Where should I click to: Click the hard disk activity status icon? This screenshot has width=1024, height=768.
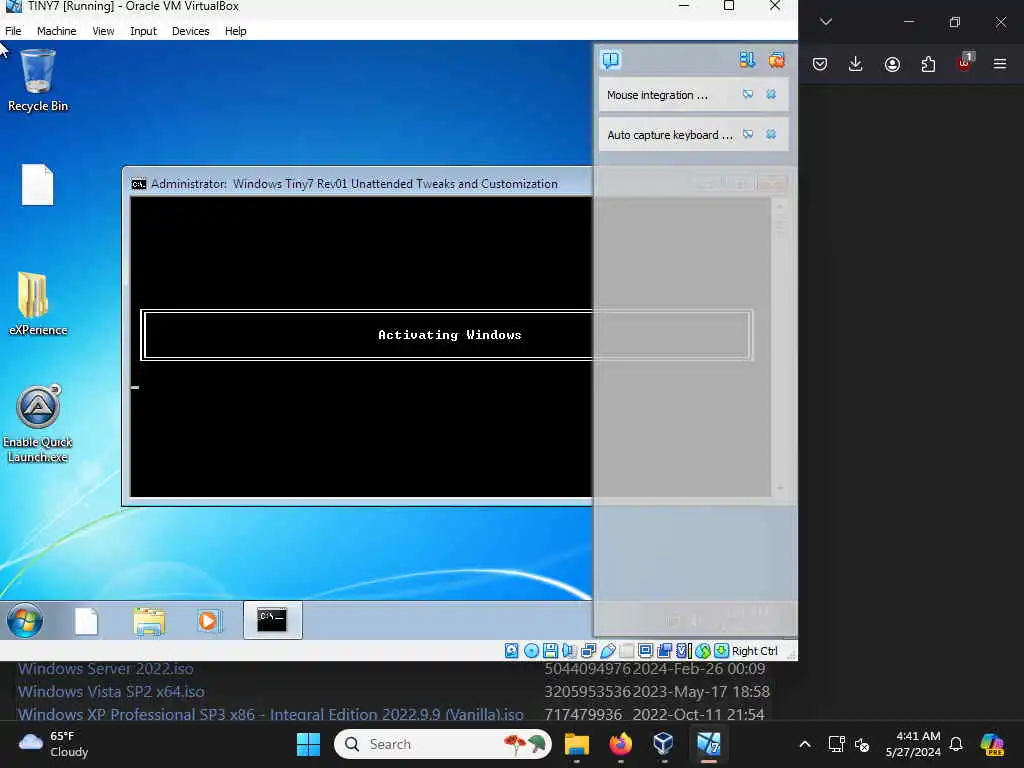(512, 650)
